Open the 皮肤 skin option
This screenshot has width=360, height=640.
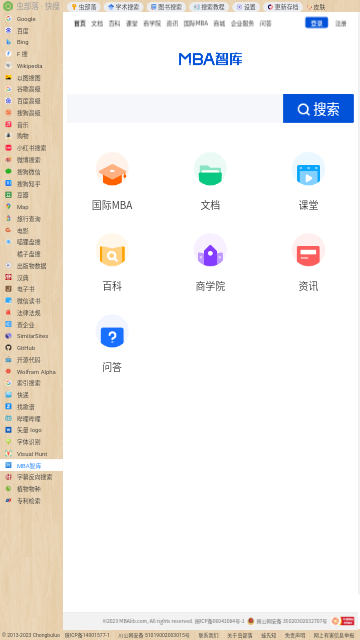point(316,7)
